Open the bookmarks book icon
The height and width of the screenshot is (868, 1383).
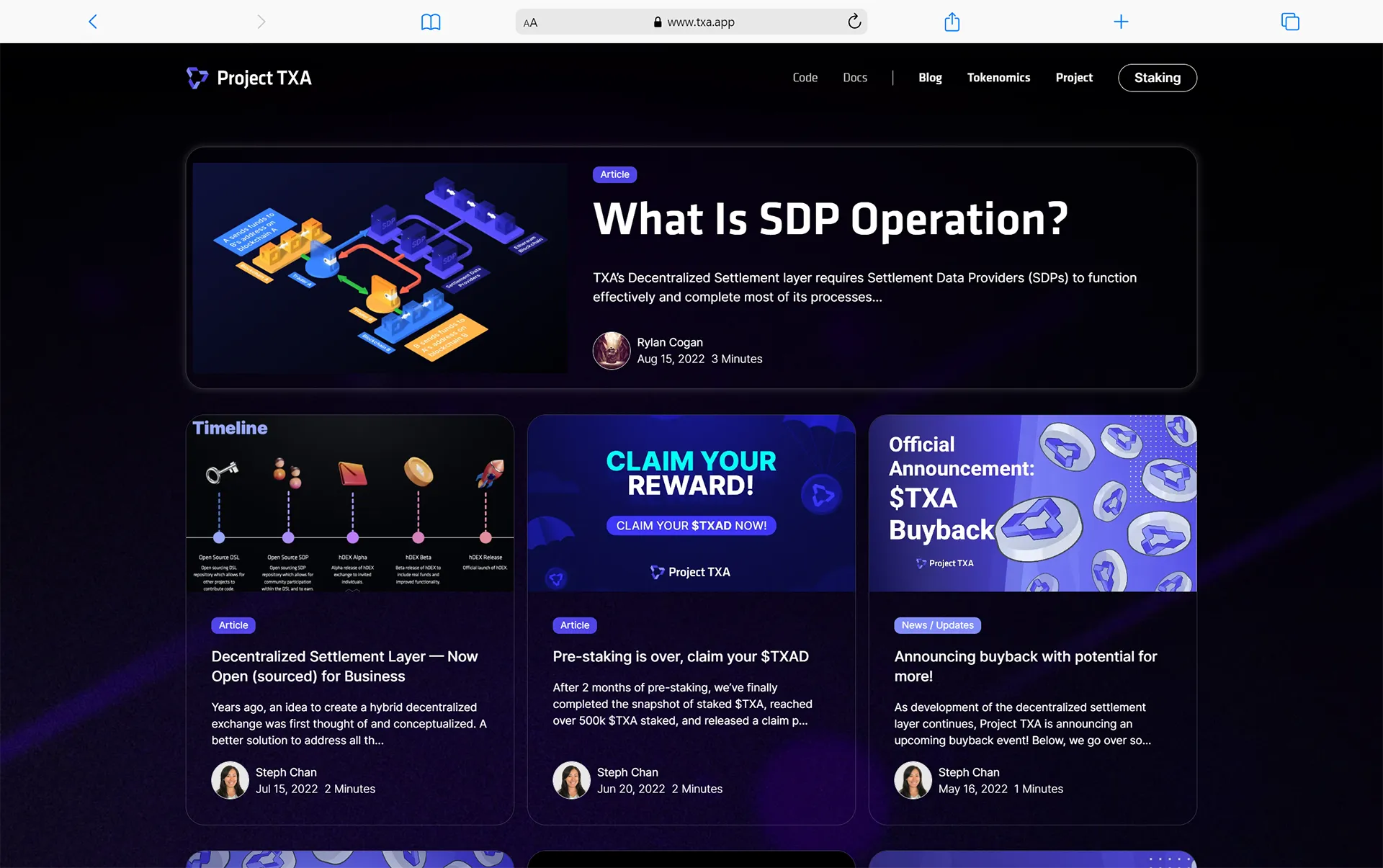[x=431, y=22]
